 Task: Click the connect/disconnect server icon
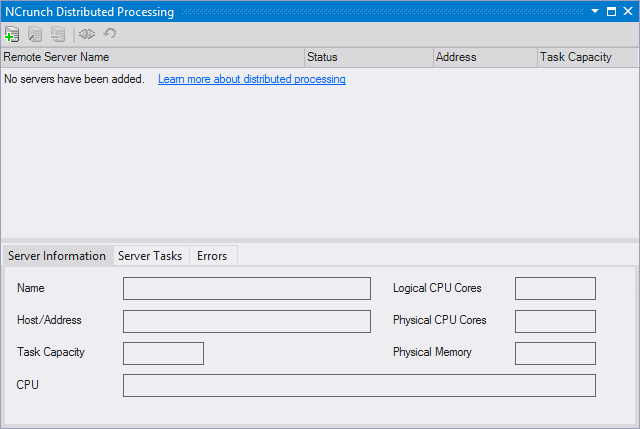click(x=87, y=34)
